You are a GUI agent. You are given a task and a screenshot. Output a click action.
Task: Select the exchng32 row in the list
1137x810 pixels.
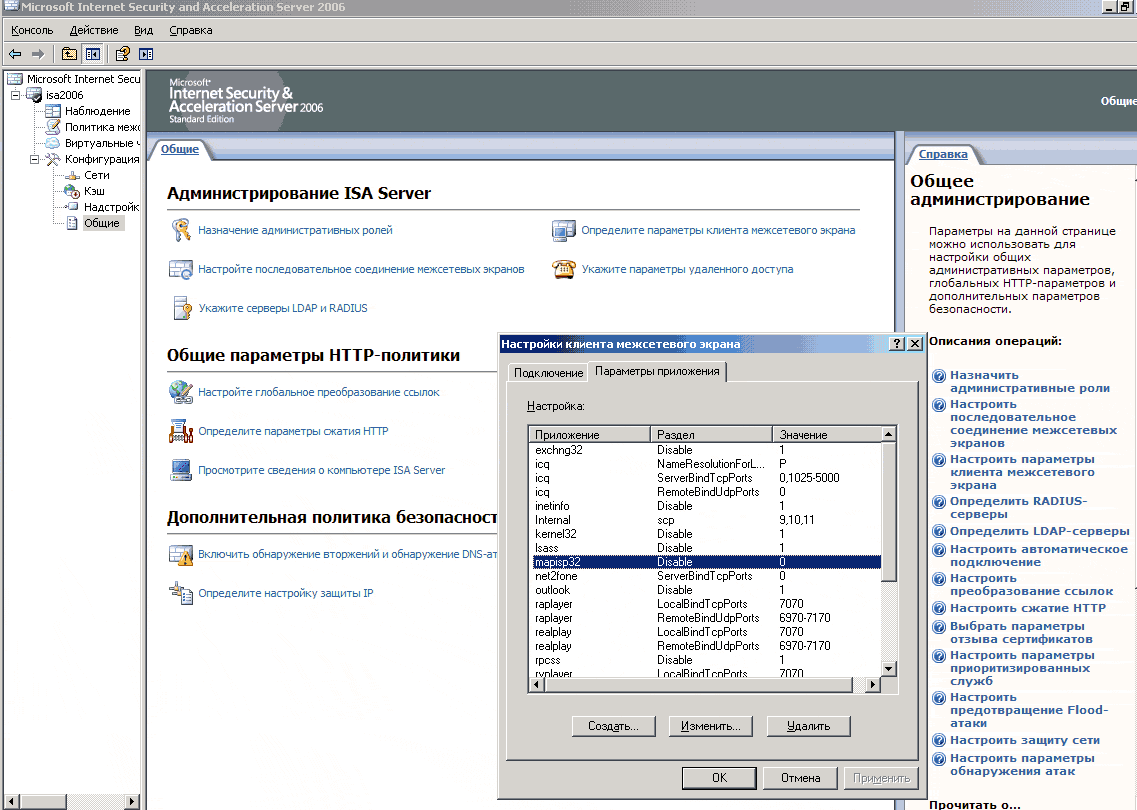click(x=706, y=450)
